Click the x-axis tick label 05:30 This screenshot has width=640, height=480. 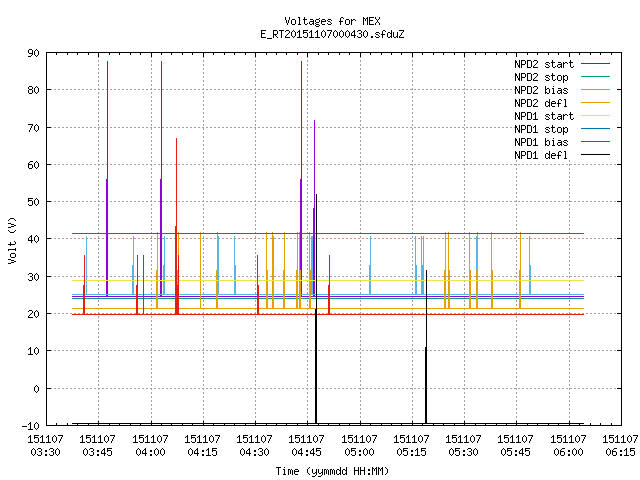point(463,452)
